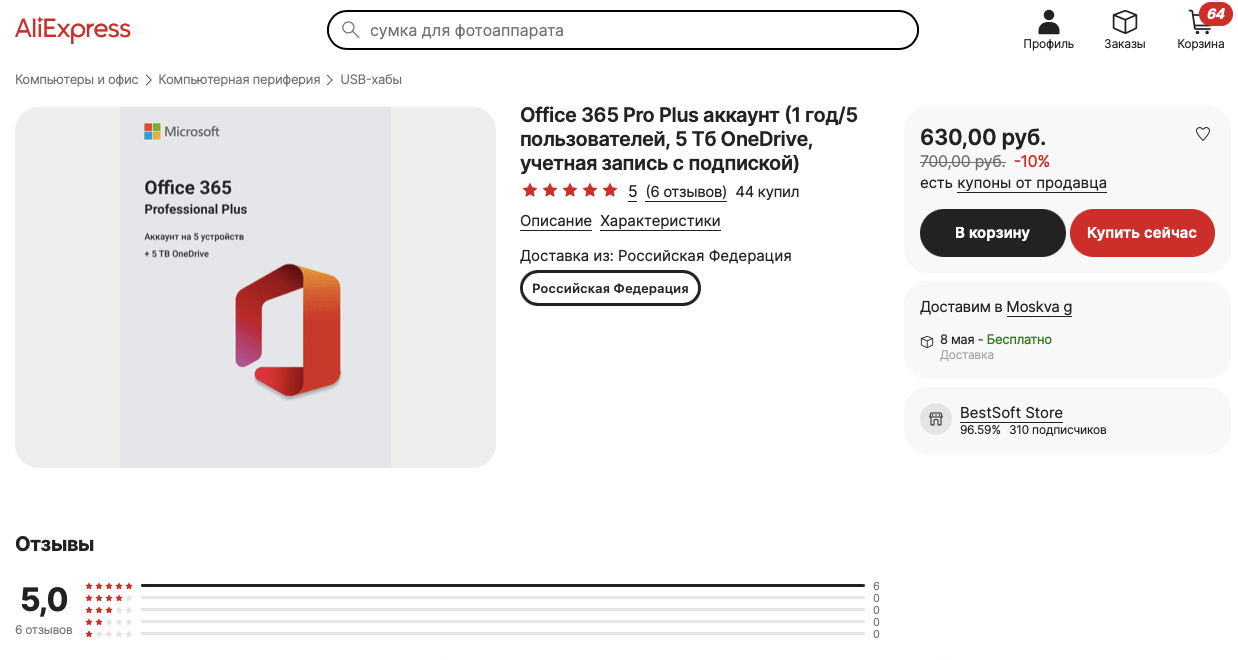Click the four-star rating bar
The width and height of the screenshot is (1238, 660).
(500, 597)
